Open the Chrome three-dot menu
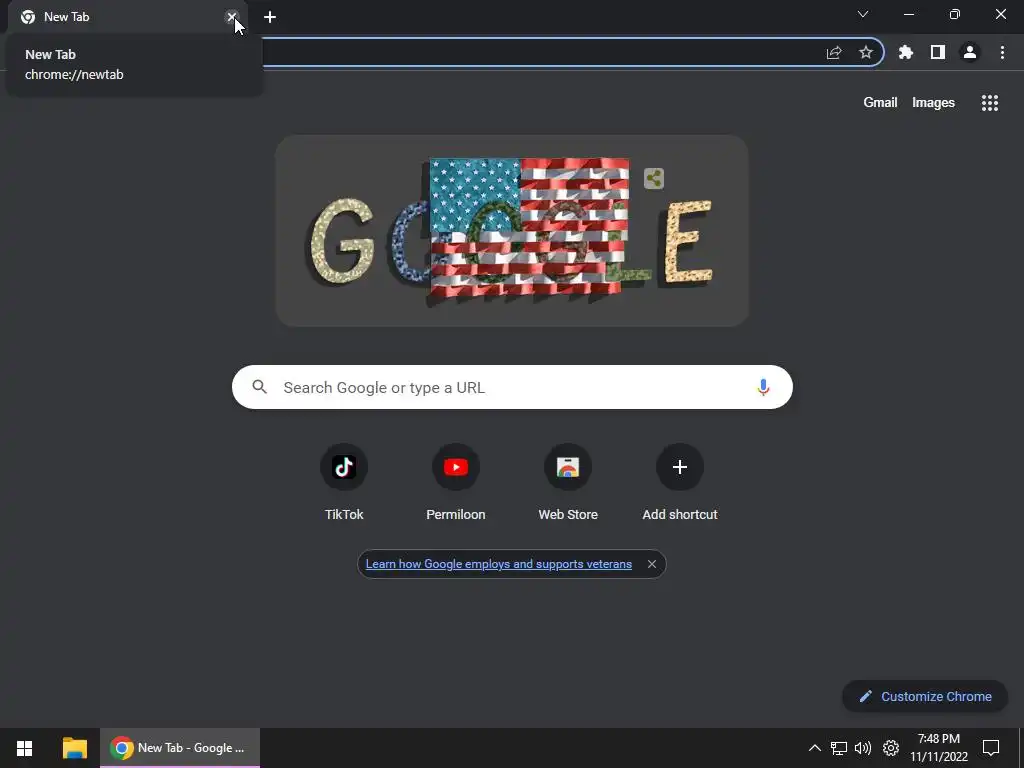The width and height of the screenshot is (1024, 768). [x=1002, y=52]
